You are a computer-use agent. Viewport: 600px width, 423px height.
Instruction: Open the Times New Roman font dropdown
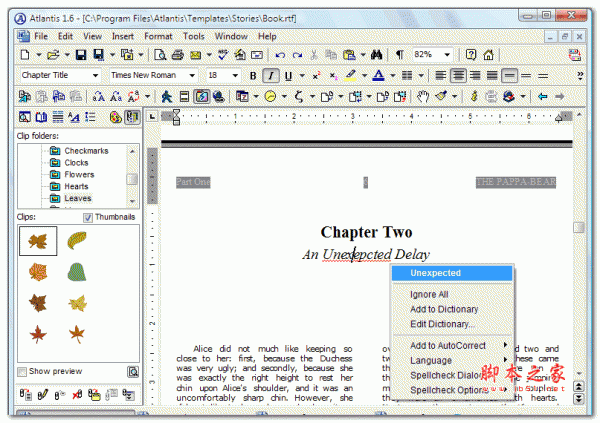192,75
